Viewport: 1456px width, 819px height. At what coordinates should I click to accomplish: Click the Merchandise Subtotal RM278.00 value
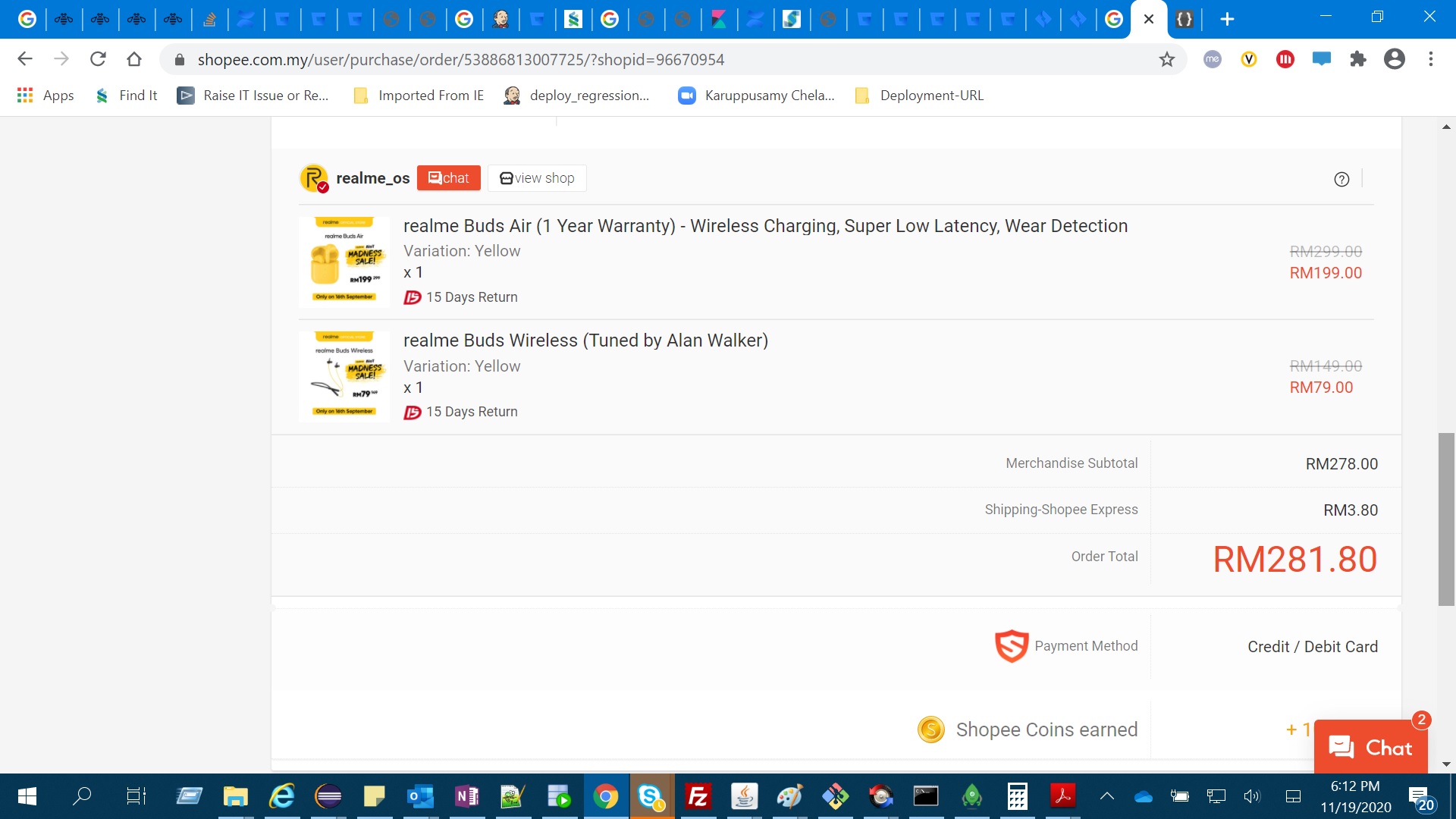[1341, 464]
